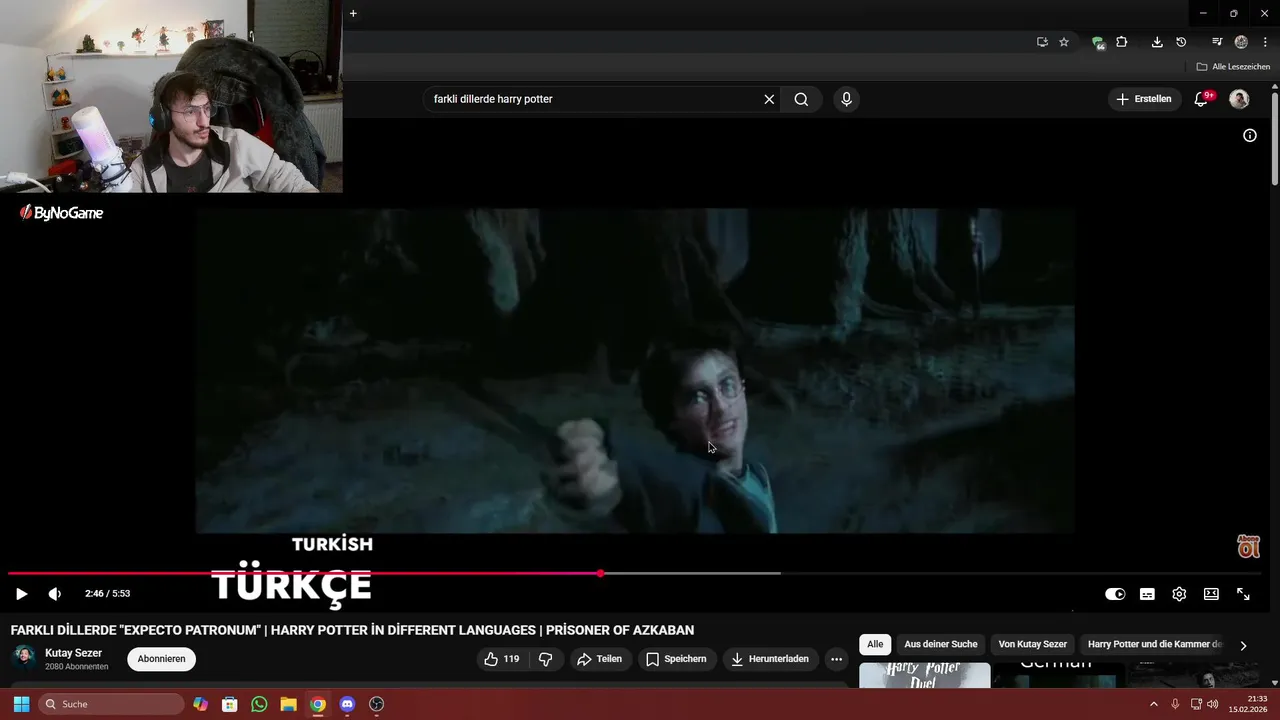Open YouTube account avatar menu
1280x720 pixels.
[1239, 99]
